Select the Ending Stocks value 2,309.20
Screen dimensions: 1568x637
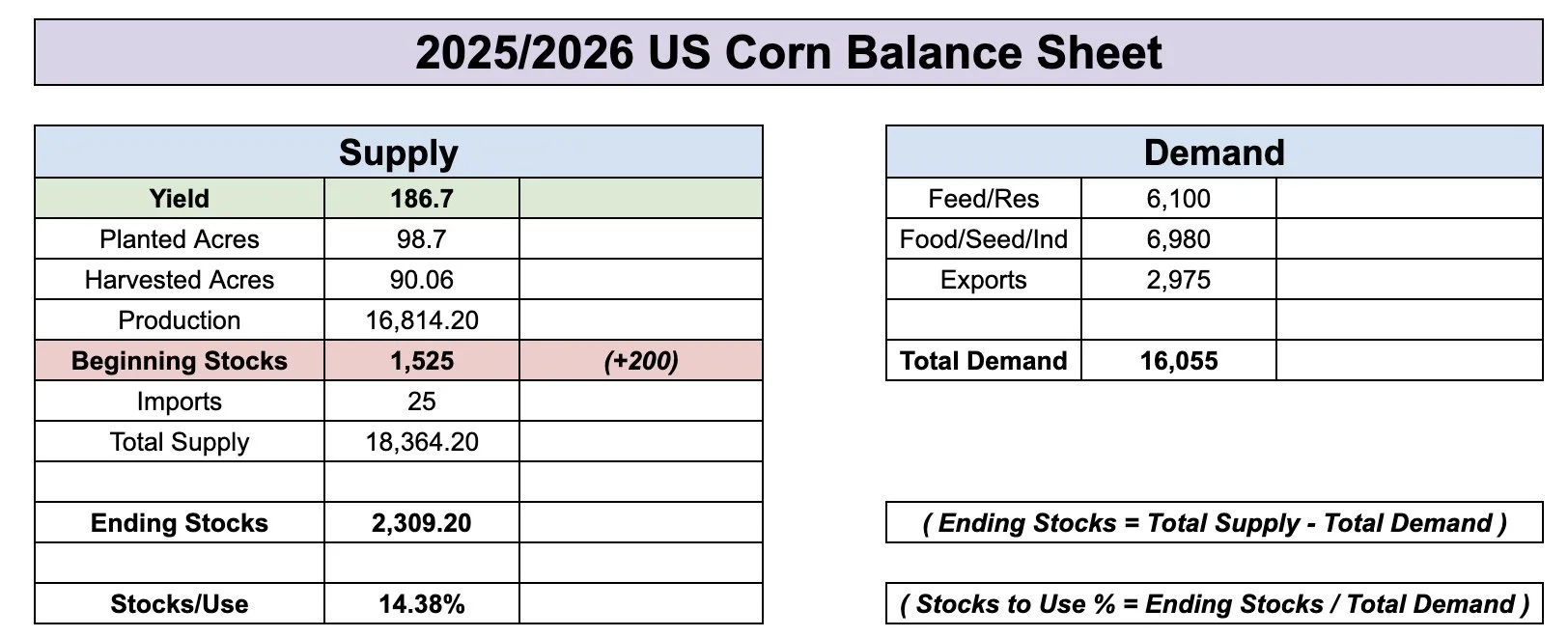[x=422, y=522]
